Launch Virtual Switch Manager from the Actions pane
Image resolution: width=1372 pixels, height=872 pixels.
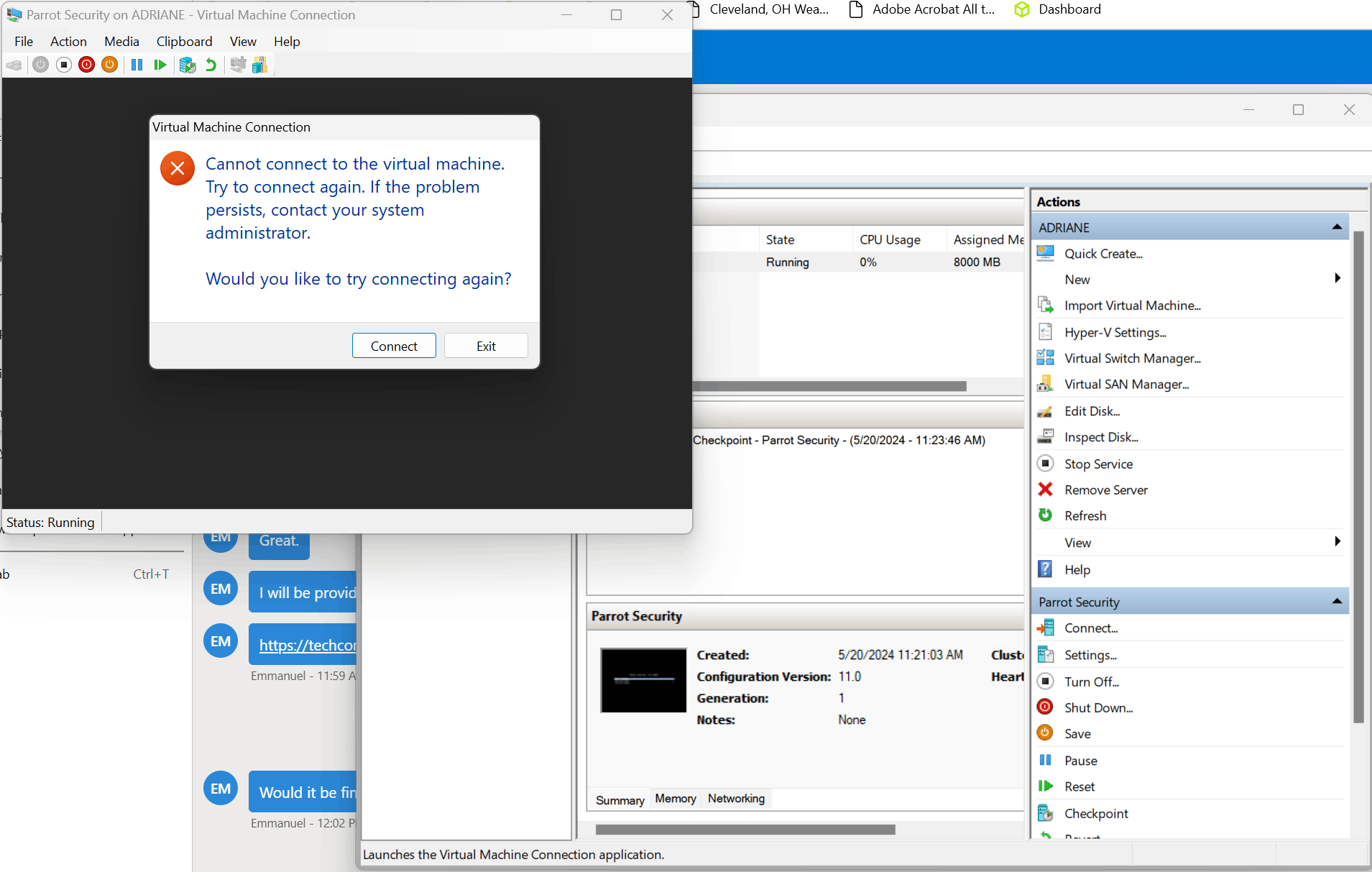1132,358
